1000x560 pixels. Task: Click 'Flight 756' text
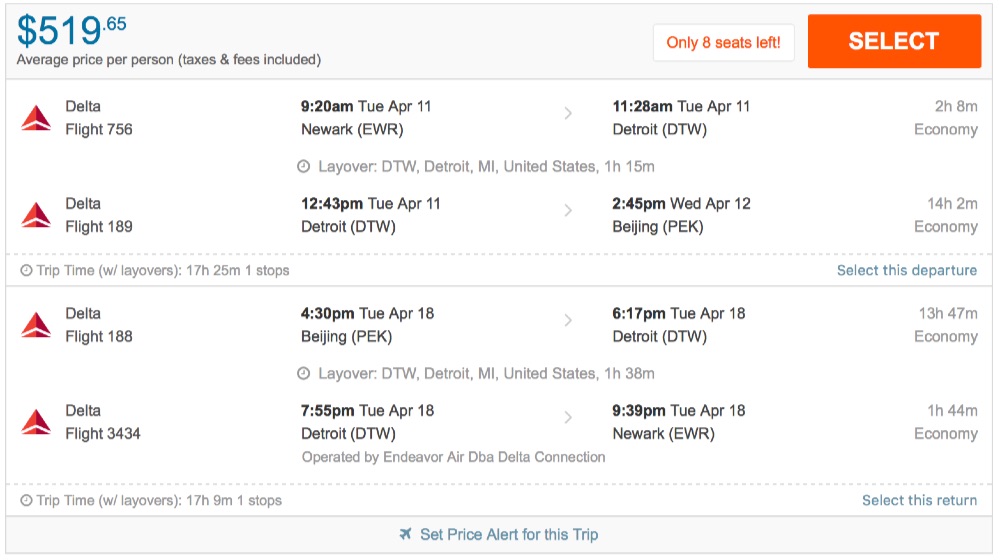click(99, 129)
